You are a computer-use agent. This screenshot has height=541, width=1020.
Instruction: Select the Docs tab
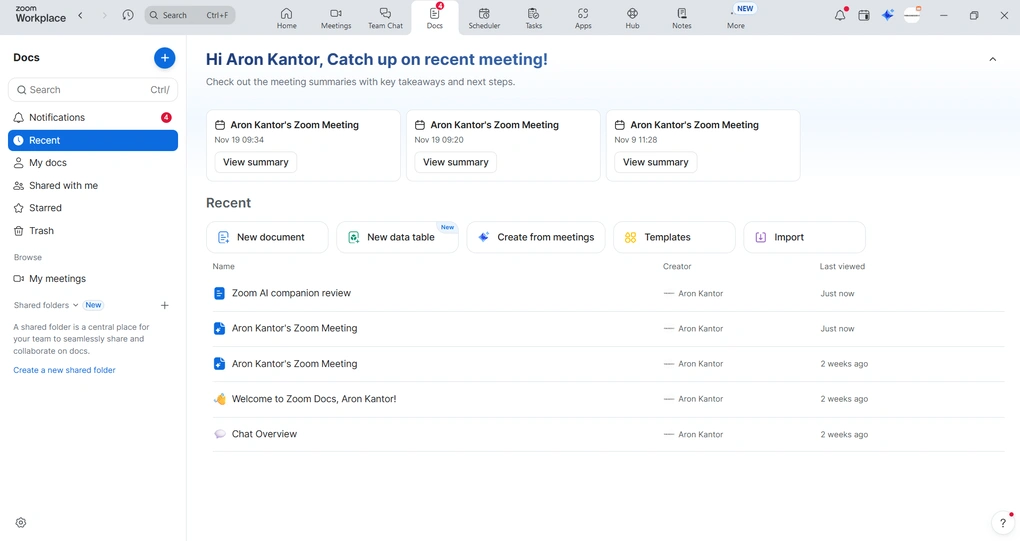coord(435,18)
